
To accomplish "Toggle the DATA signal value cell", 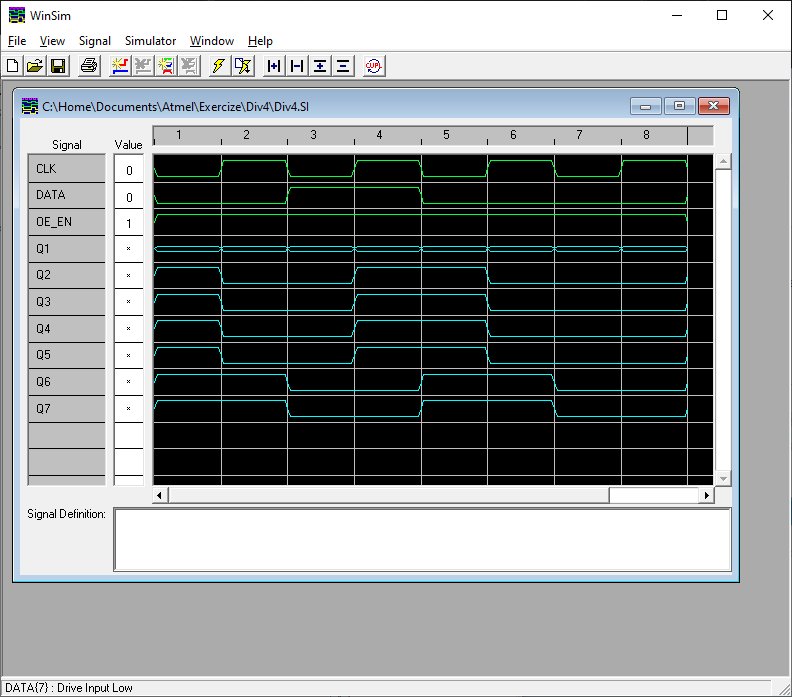I will pos(129,197).
